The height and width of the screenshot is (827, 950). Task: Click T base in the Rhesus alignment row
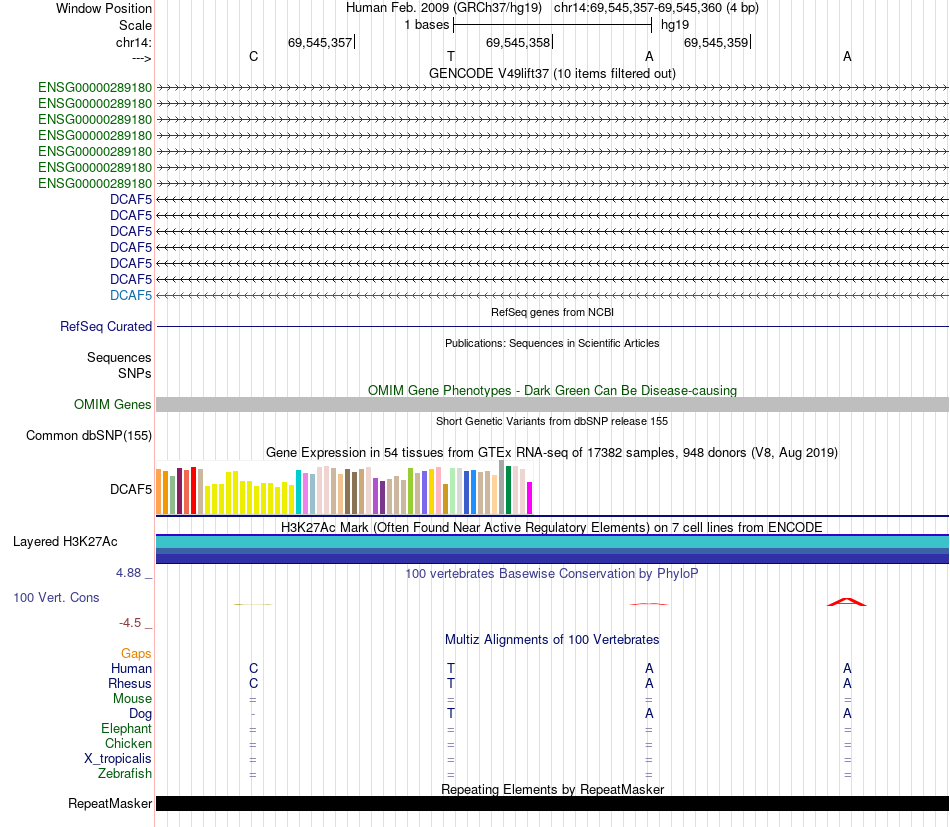(451, 683)
